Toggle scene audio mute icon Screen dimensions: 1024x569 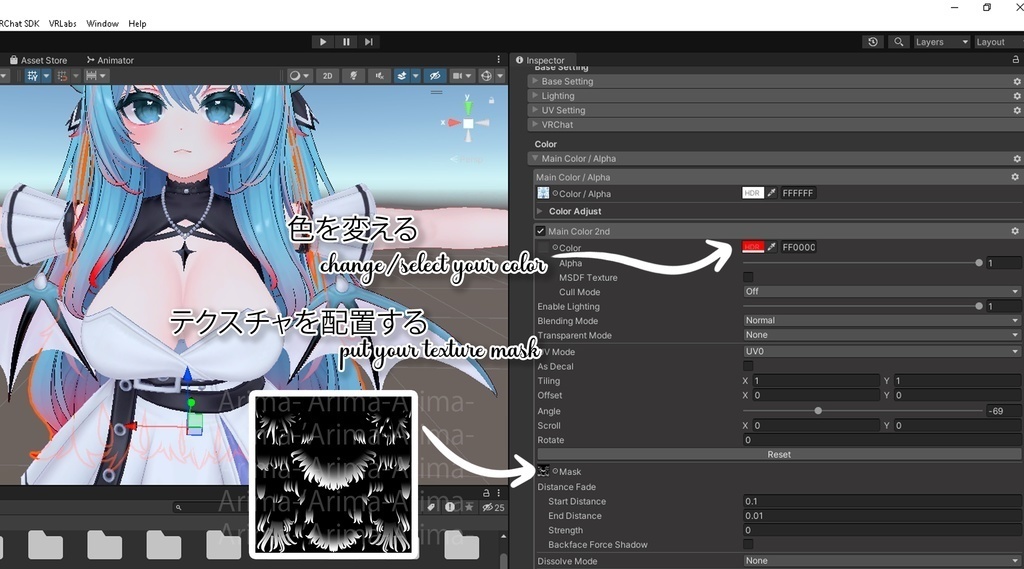(x=379, y=76)
